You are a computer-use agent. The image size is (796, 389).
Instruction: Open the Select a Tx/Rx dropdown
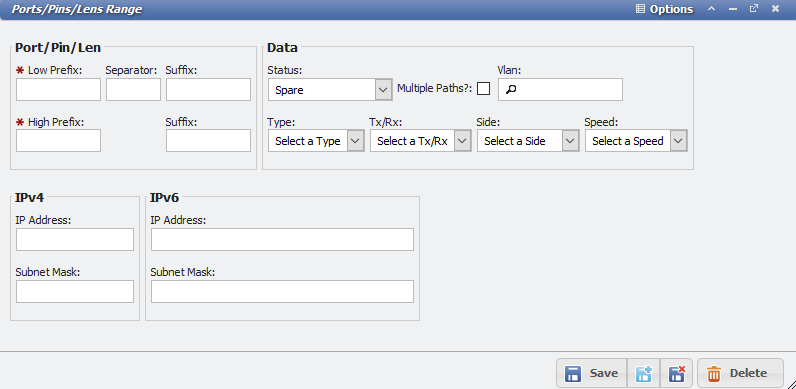[x=420, y=141]
